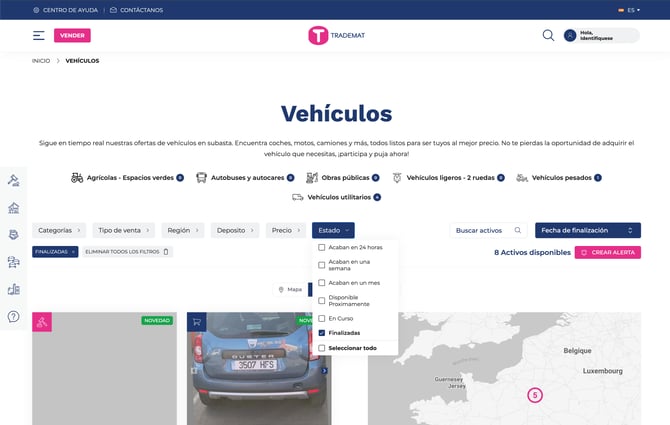Click the next-image arrow on Duster photo

pos(324,371)
